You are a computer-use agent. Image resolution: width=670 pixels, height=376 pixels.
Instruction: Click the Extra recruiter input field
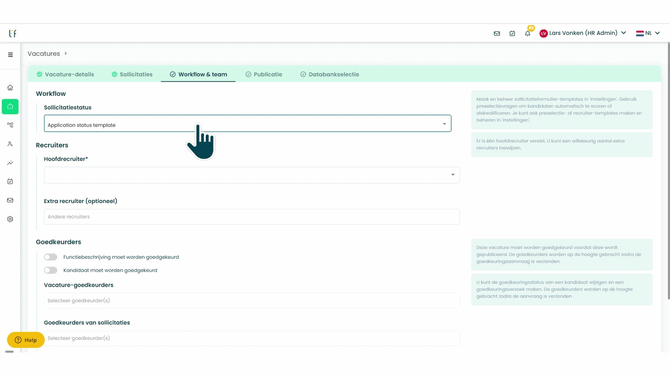(x=252, y=217)
